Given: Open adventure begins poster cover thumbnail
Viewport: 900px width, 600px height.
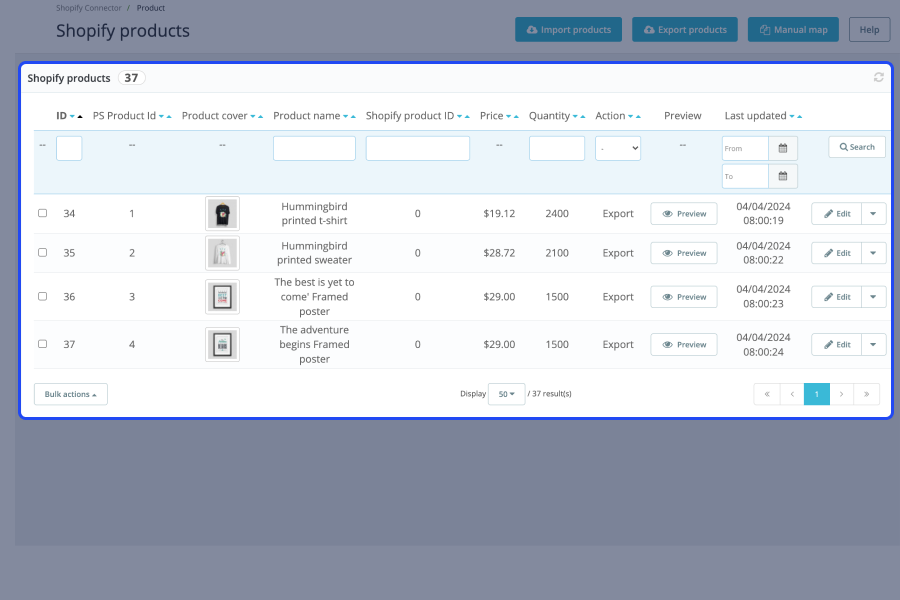Looking at the screenshot, I should 222,344.
